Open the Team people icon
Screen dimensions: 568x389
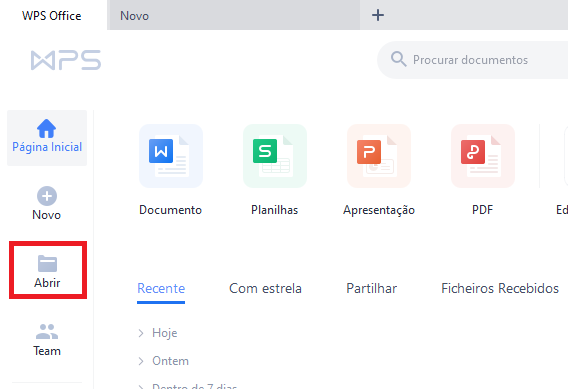click(47, 331)
